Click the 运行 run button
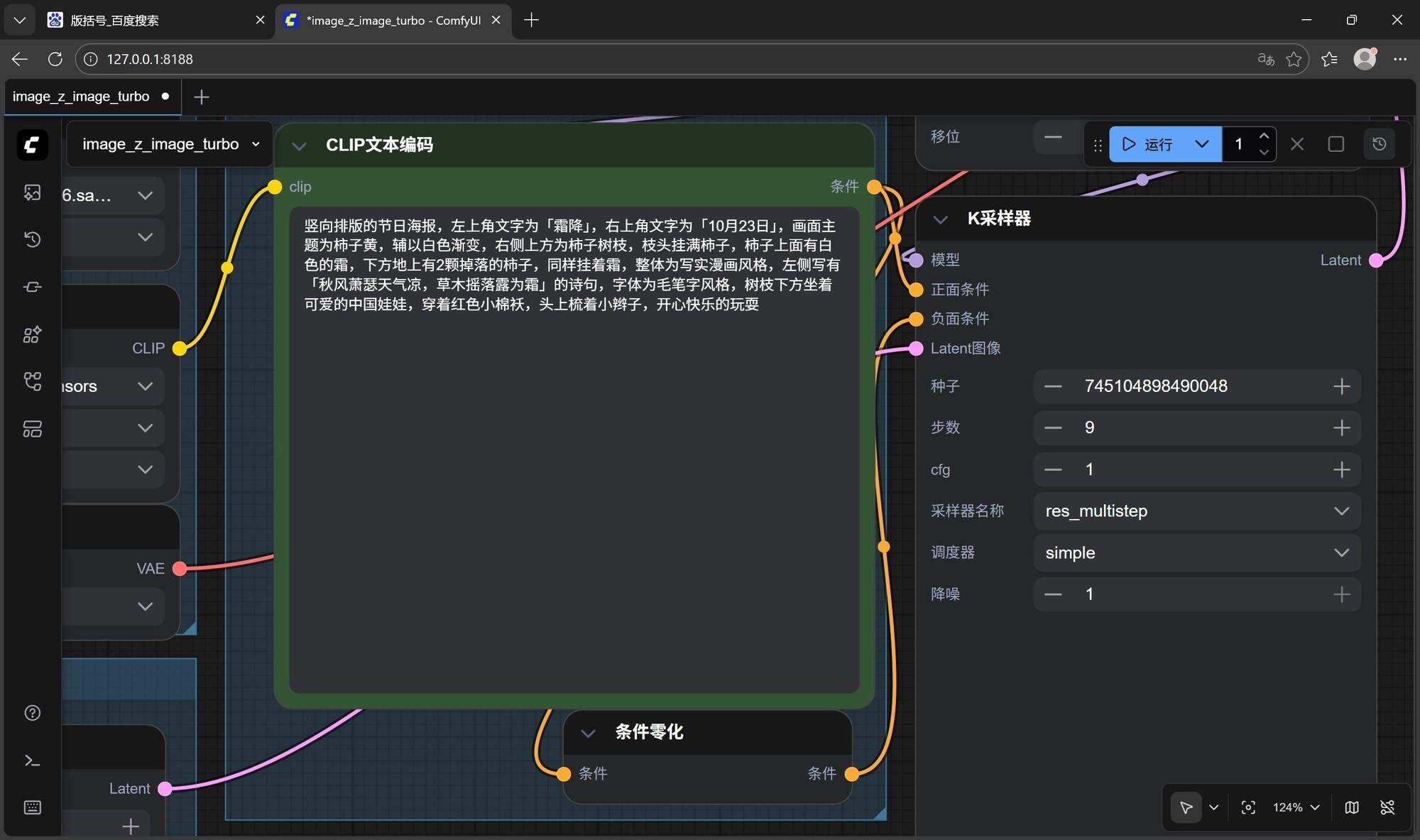Screen dimensions: 1420x840 tap(1146, 144)
